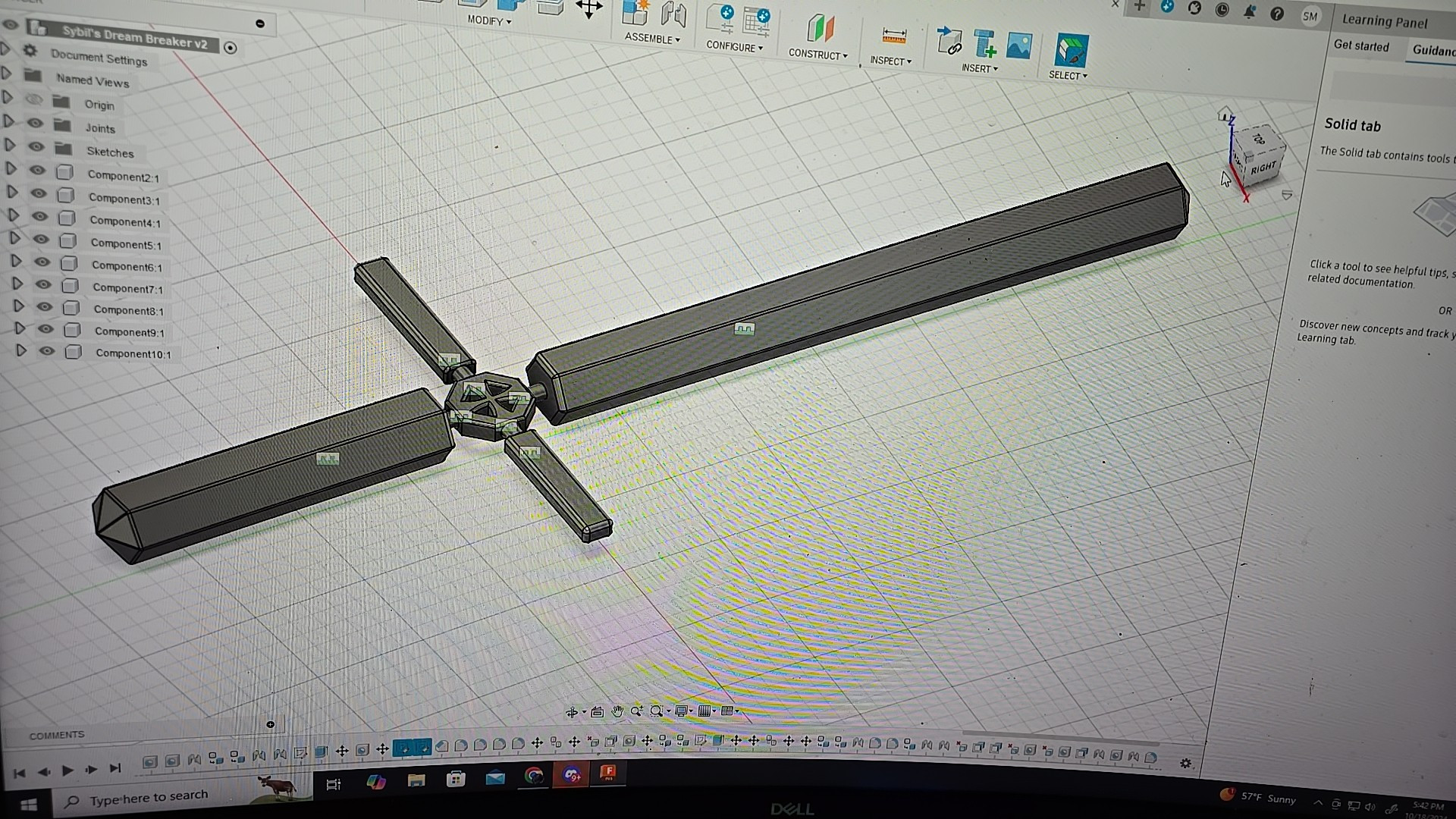Expand the Named Views node
This screenshot has width=1456, height=819.
coord(7,74)
